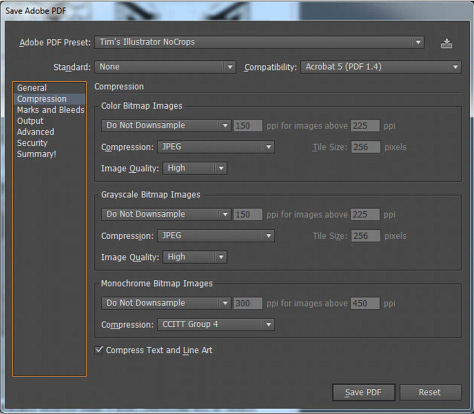474x414 pixels.
Task: Open Color Bitmap Compression JPEG dropdown
Action: [216, 147]
